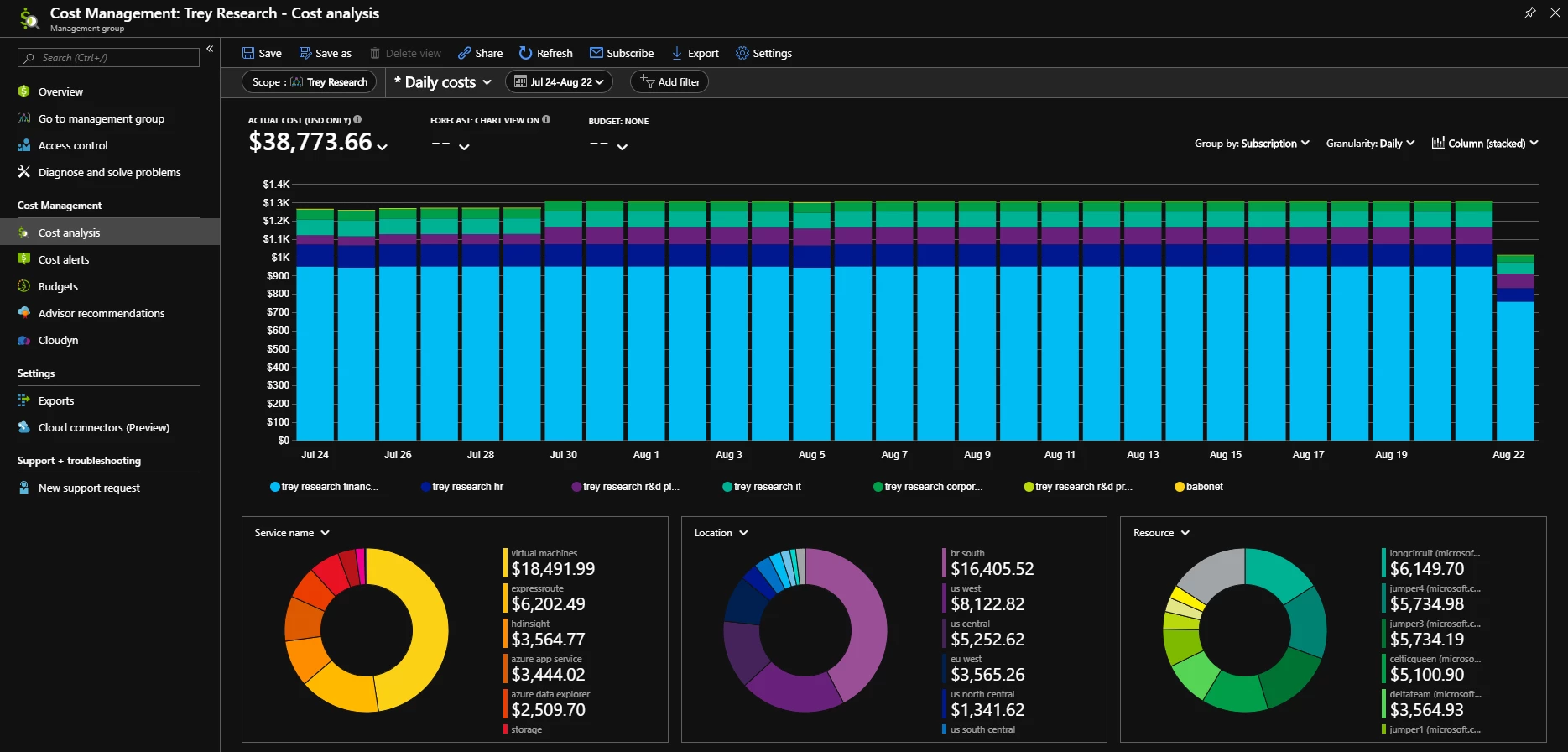Toggle trey research hr legend swatch
The height and width of the screenshot is (752, 1568).
(x=425, y=487)
